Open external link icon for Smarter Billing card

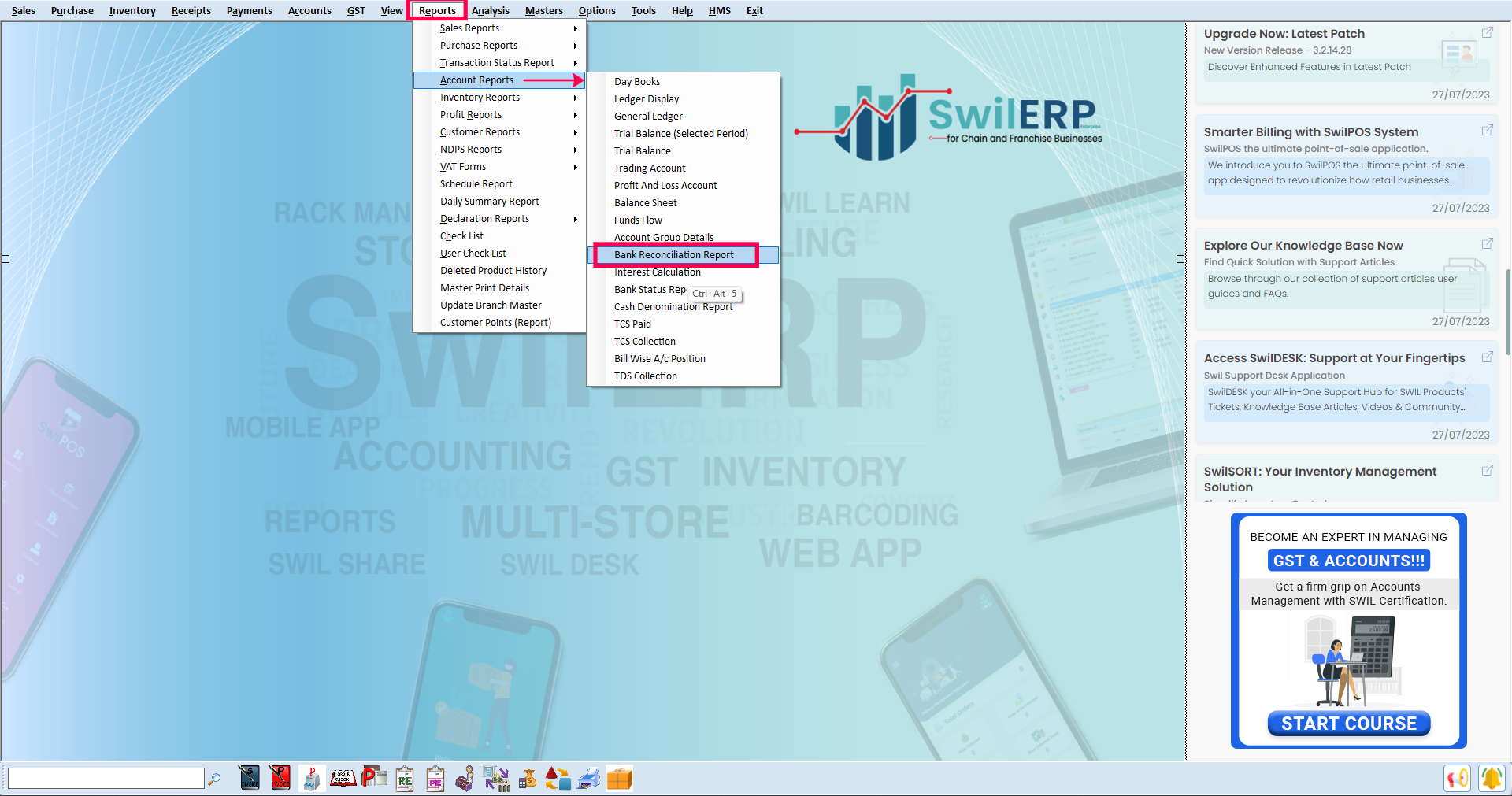(1487, 130)
